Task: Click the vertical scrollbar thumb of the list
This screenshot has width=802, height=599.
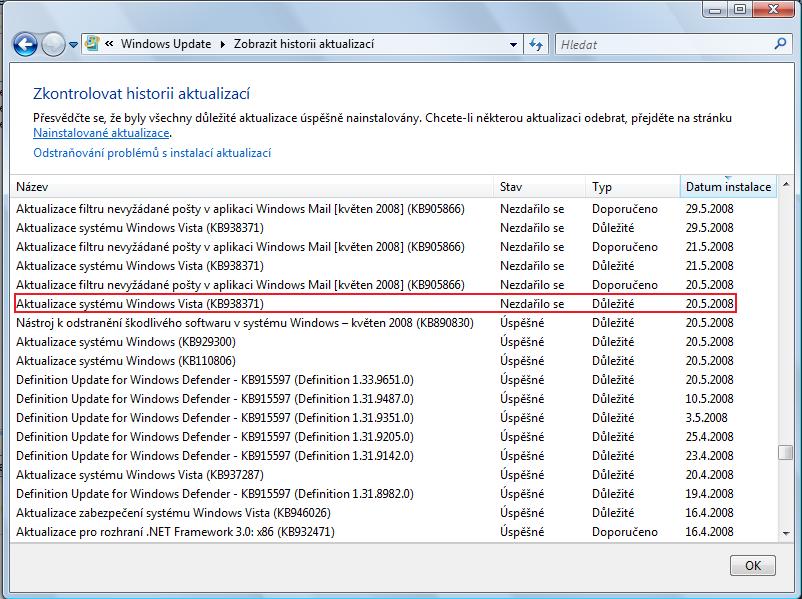Action: (786, 451)
